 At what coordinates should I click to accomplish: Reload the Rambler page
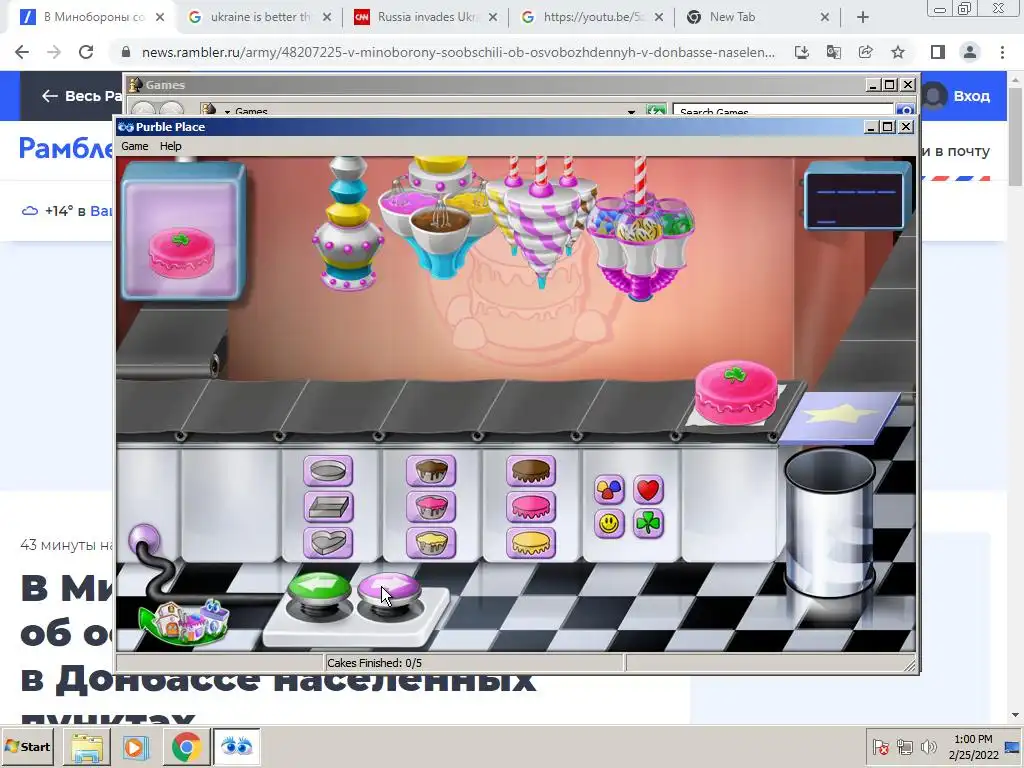86,52
